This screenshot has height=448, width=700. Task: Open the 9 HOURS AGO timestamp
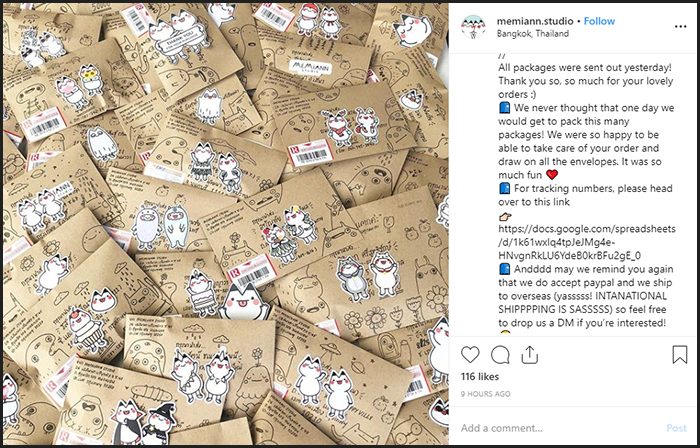486,394
